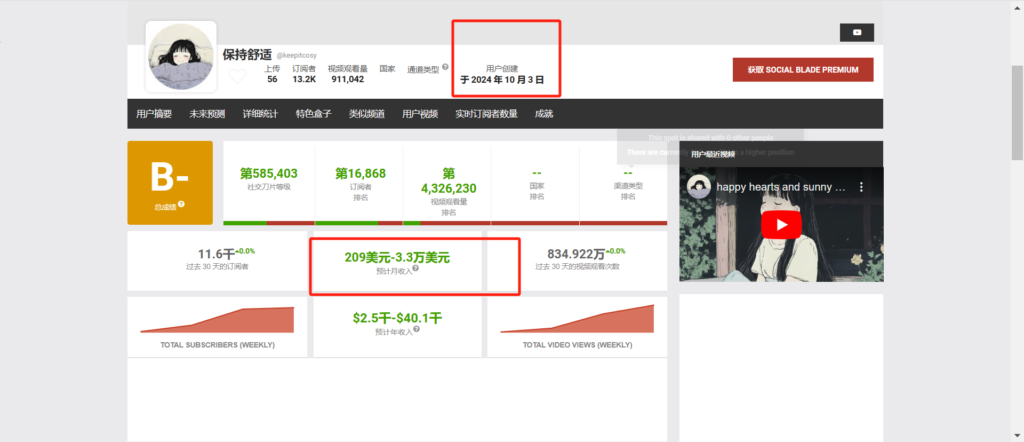
Task: Click channel avatar in video embed
Action: 698,187
